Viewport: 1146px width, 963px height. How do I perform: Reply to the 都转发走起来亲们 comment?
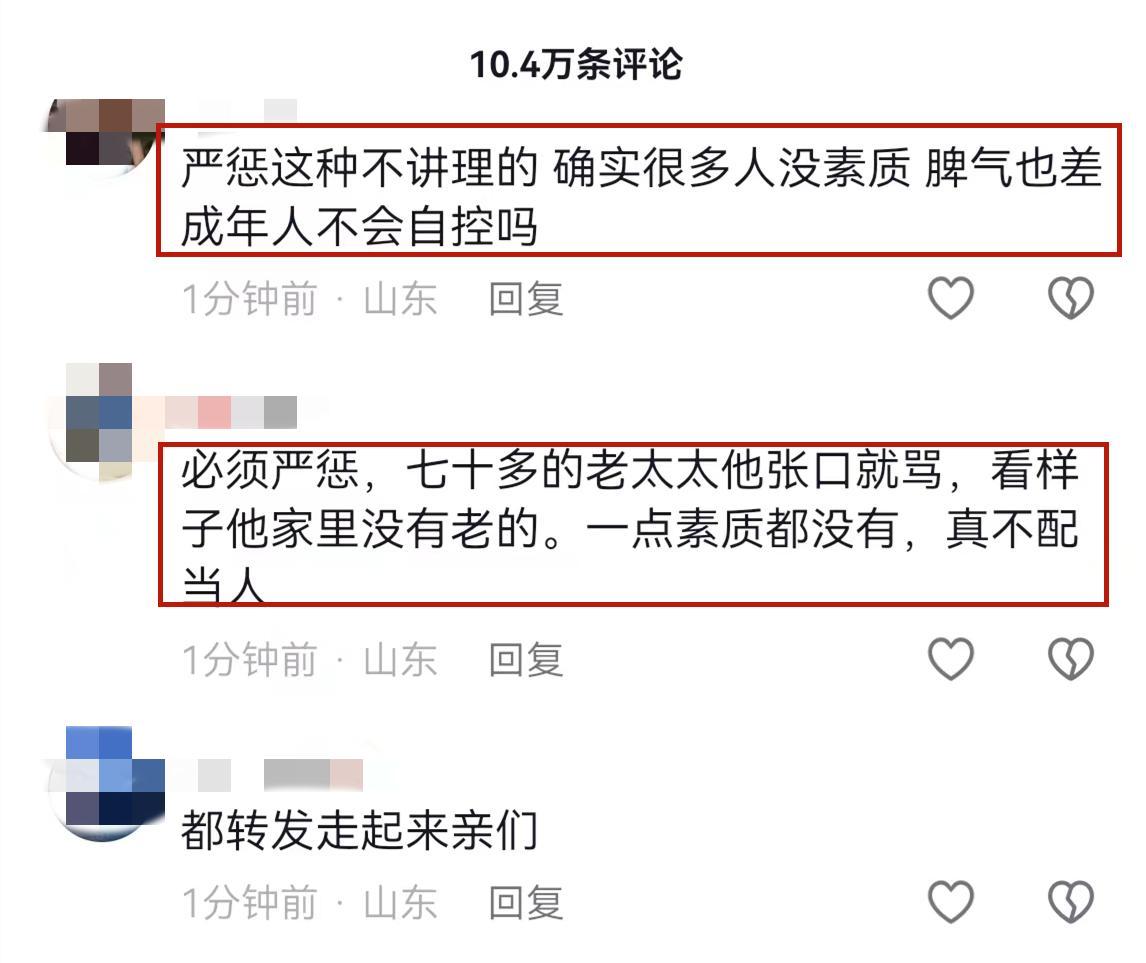click(x=525, y=903)
